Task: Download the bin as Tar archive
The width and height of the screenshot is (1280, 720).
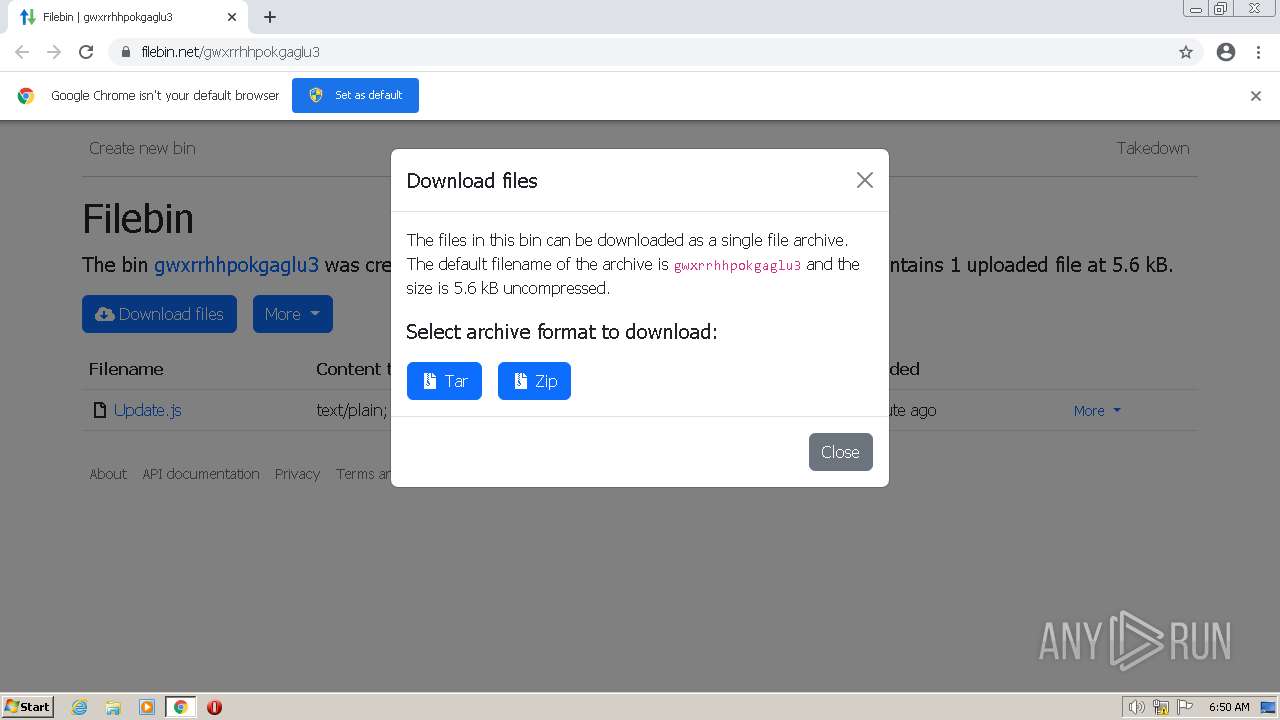Action: click(444, 381)
